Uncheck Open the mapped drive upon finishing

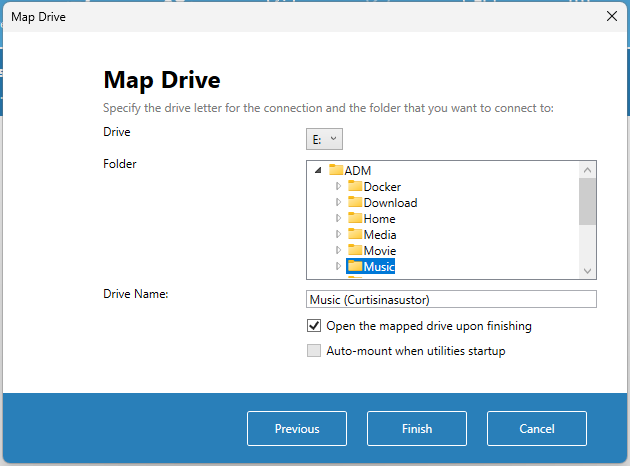tap(314, 326)
